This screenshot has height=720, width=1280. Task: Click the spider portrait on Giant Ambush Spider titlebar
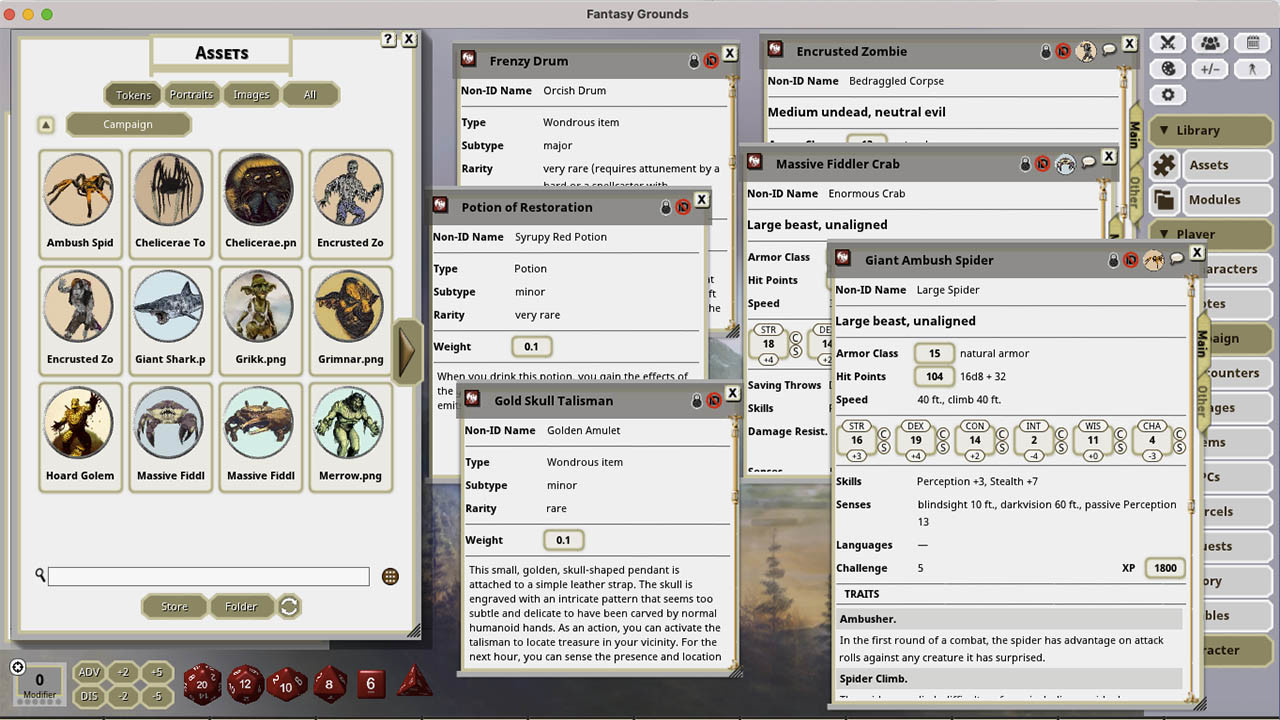coord(1153,258)
